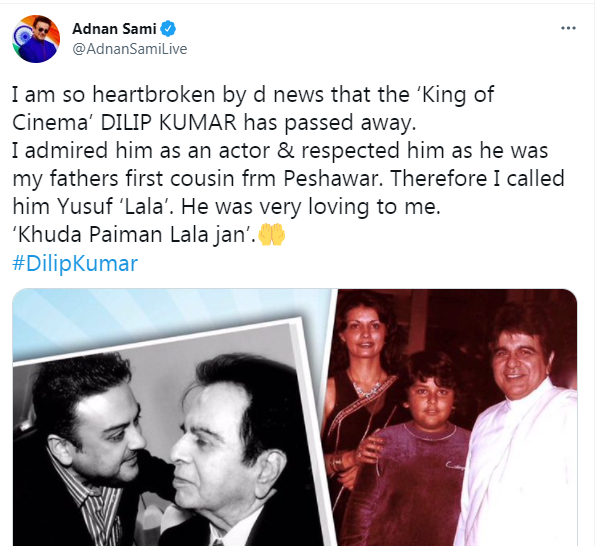Click the boy in the color photo
Screen dimensions: 600x546
click(431, 440)
